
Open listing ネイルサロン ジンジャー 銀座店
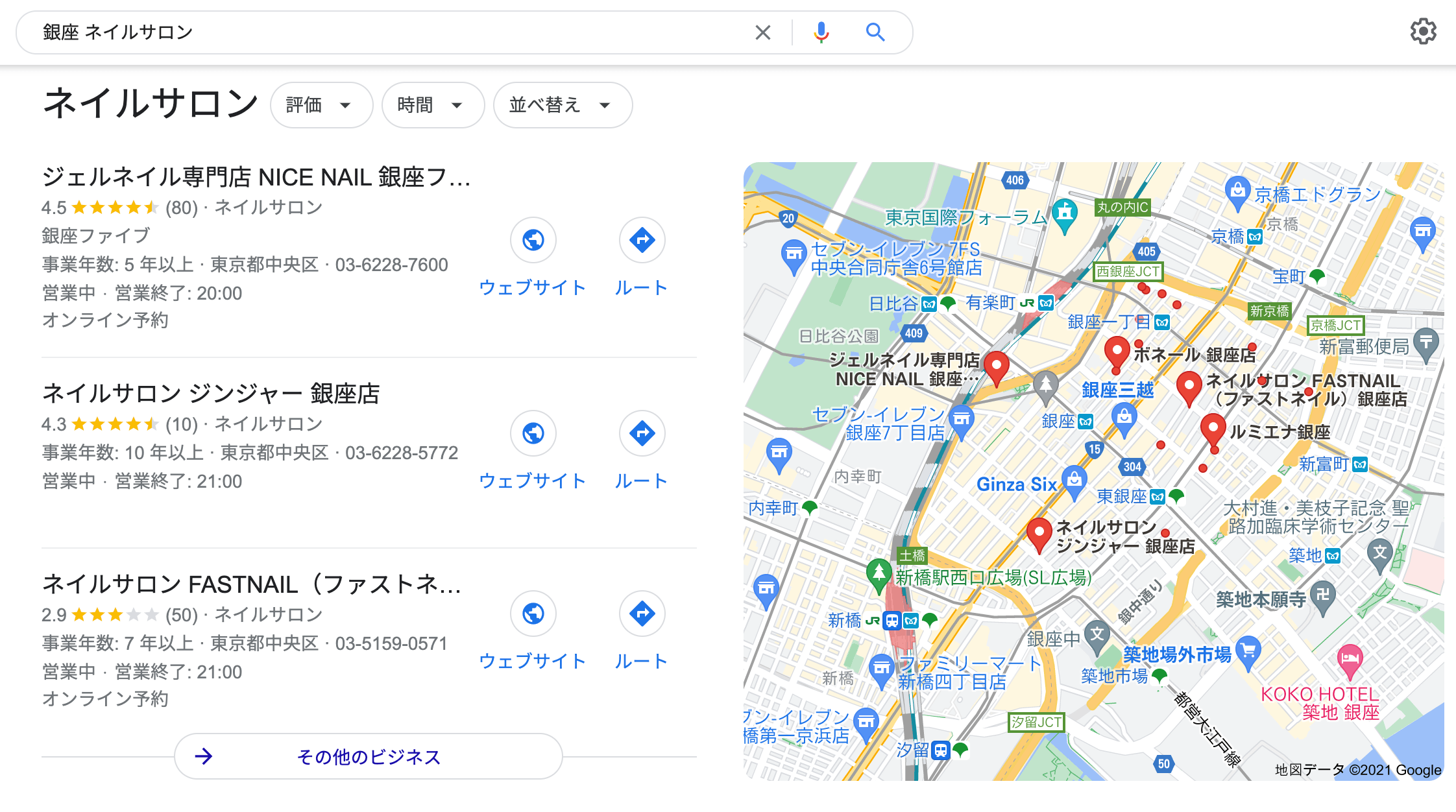(211, 394)
